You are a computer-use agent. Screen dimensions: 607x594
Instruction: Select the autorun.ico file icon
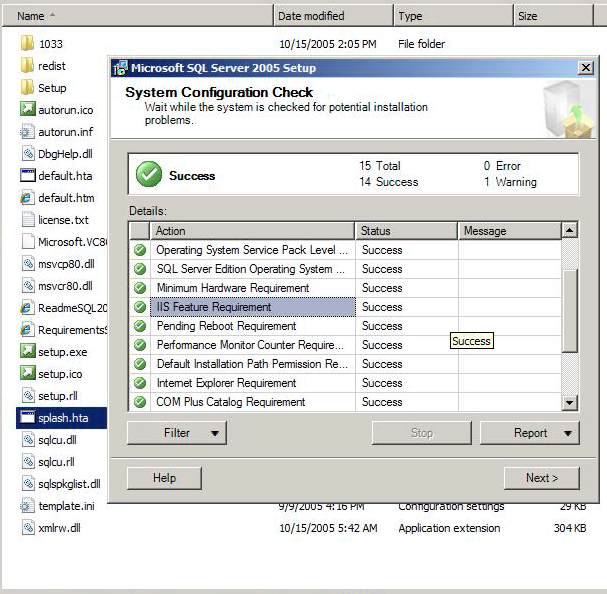pyautogui.click(x=28, y=109)
